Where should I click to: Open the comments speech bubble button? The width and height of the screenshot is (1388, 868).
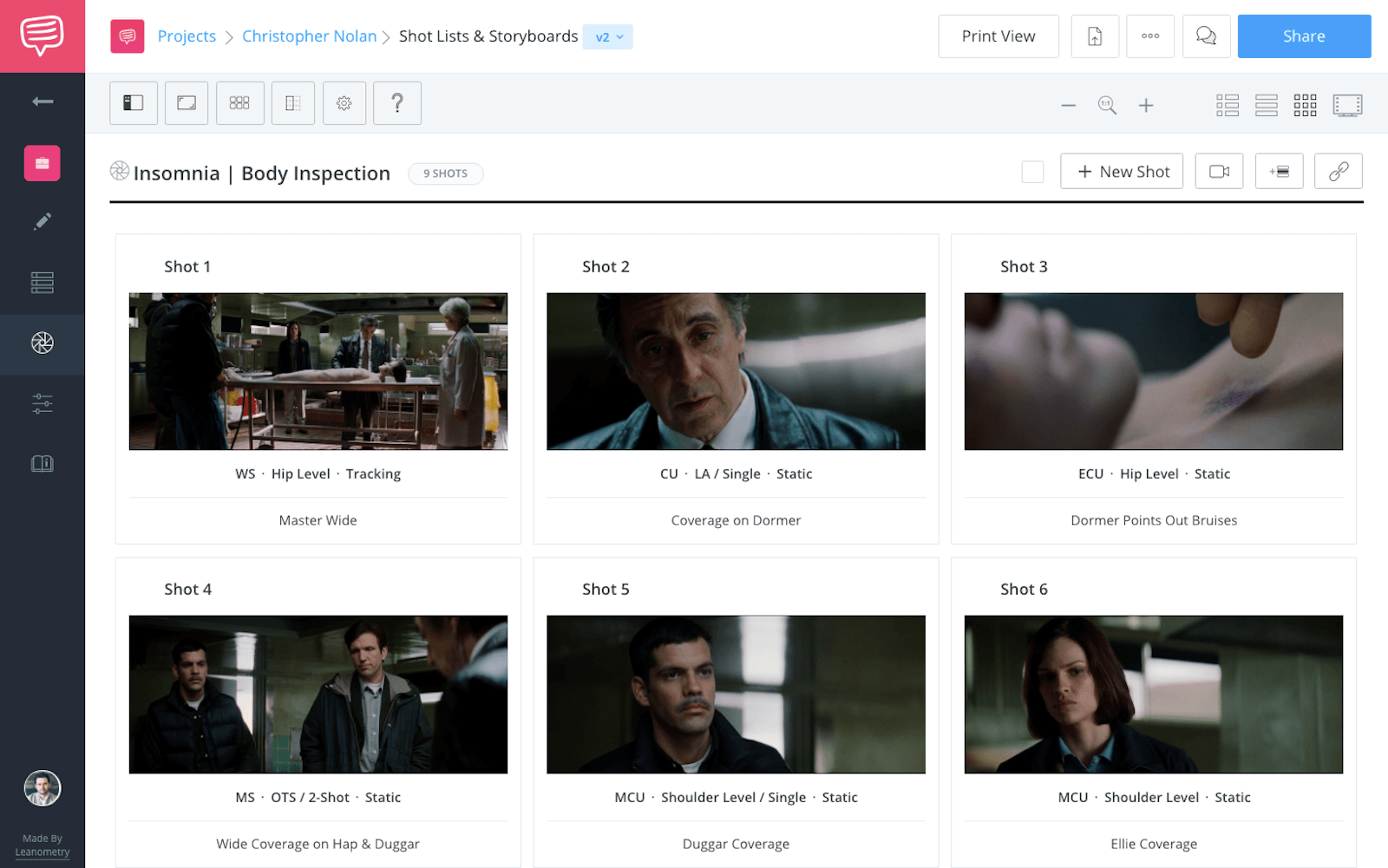pyautogui.click(x=1206, y=36)
